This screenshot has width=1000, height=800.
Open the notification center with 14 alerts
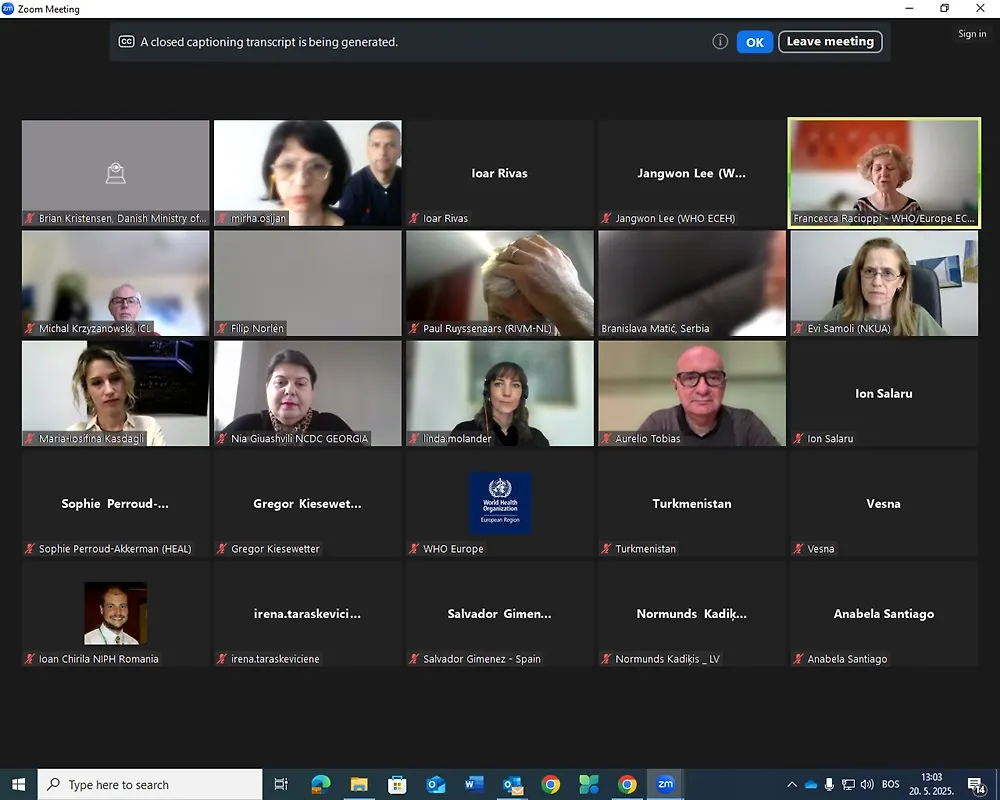pos(975,784)
